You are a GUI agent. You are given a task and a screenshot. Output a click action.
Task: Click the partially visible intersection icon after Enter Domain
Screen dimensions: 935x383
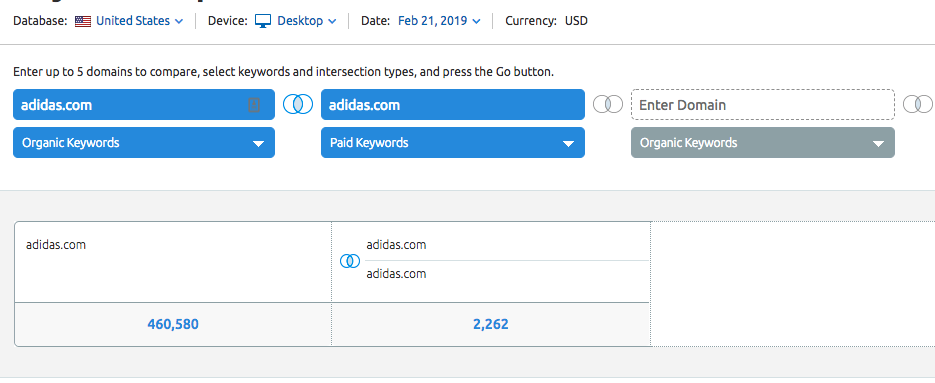[918, 104]
